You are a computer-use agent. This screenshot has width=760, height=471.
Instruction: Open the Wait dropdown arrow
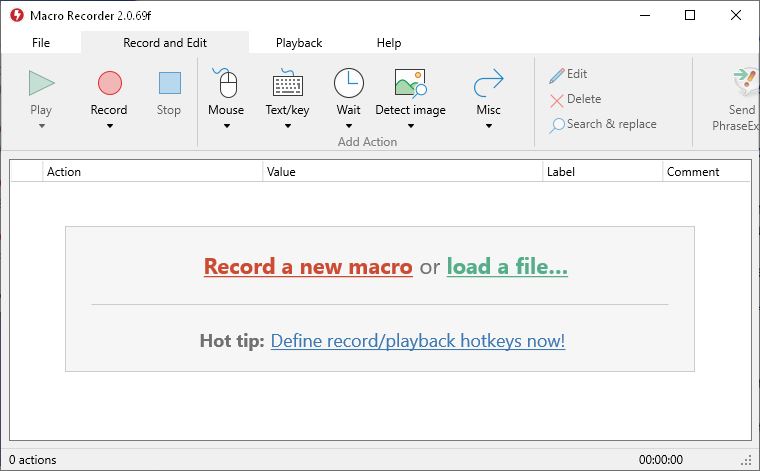click(x=348, y=126)
